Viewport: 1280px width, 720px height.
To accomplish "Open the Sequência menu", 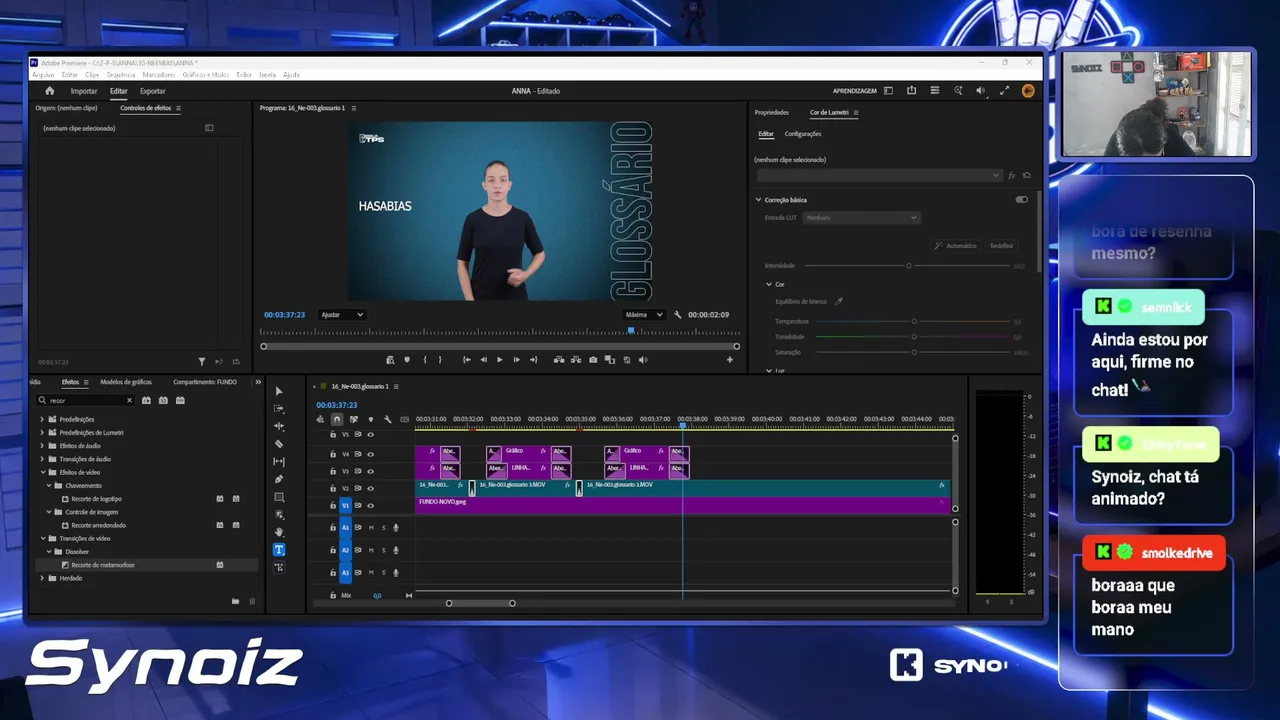I will tap(120, 75).
